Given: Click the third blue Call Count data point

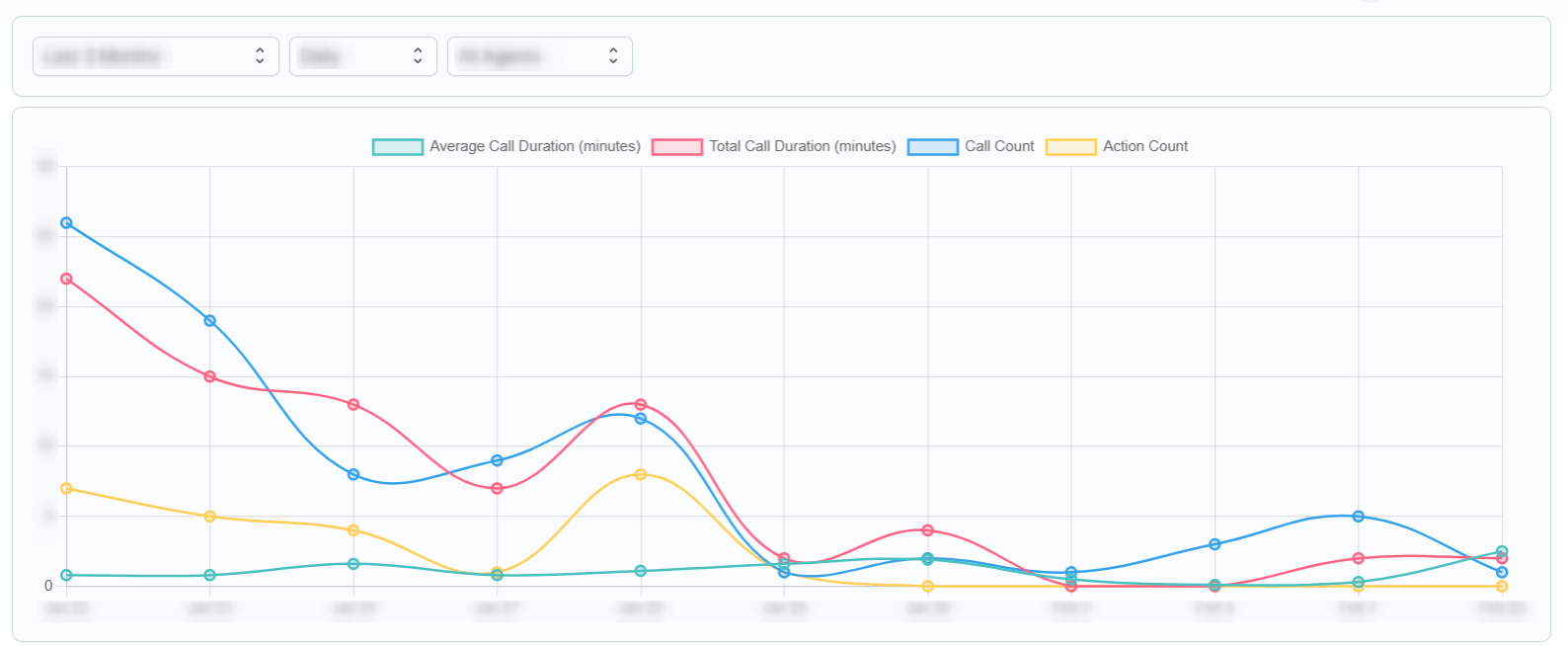Looking at the screenshot, I should tap(353, 475).
